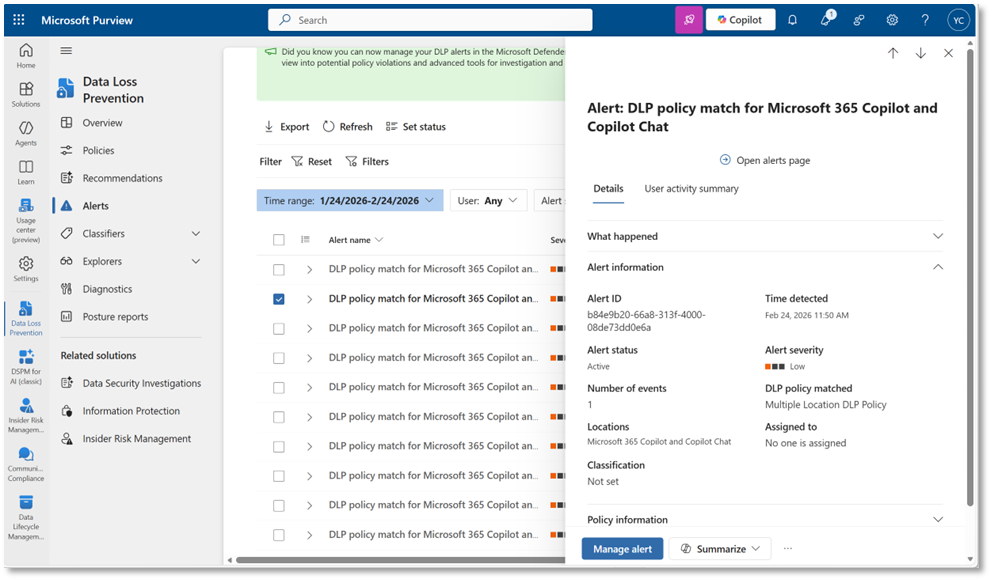Click the top Search field

[x=430, y=20]
